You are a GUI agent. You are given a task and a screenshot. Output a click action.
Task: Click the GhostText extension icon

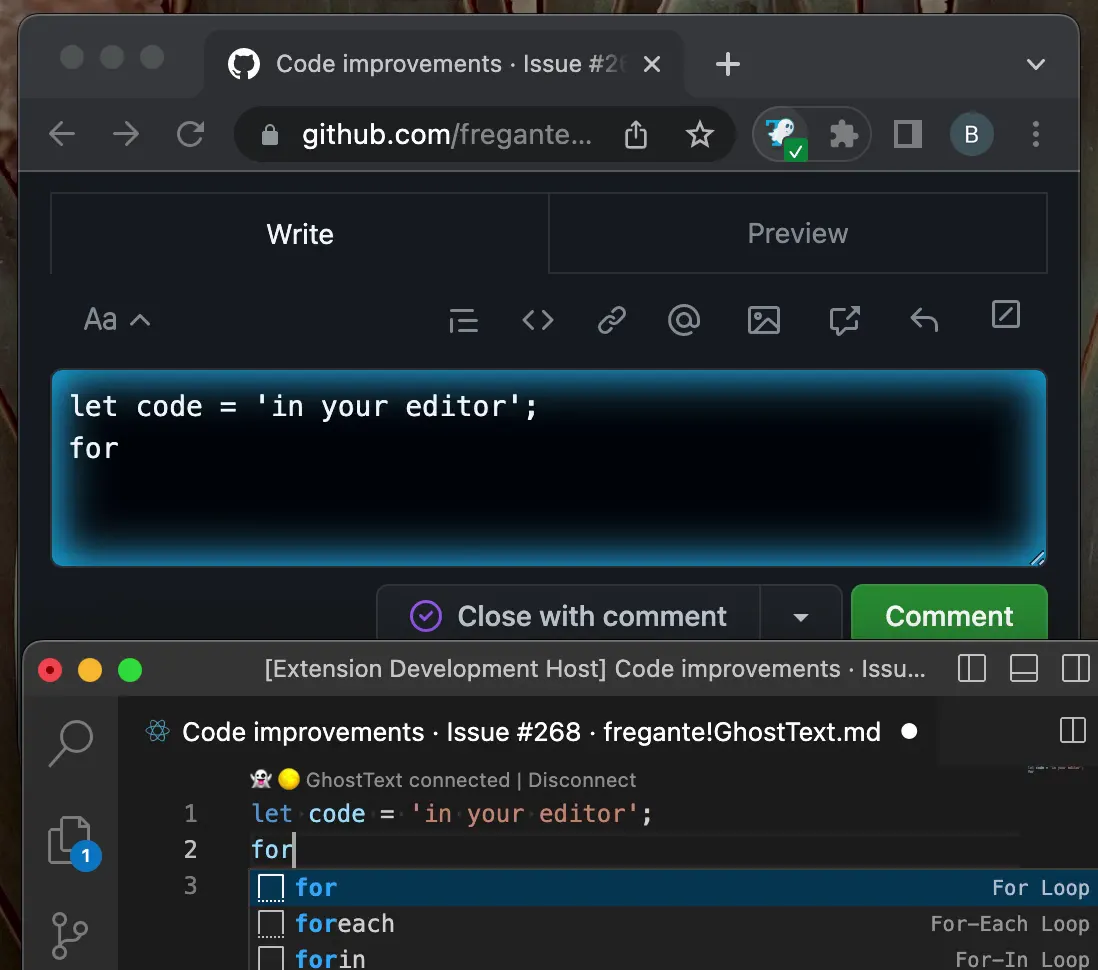click(784, 135)
